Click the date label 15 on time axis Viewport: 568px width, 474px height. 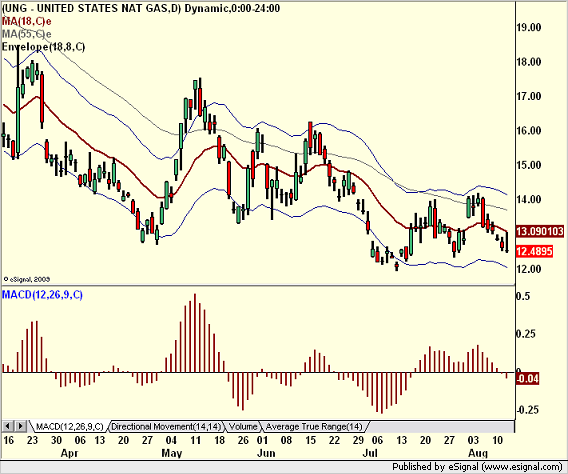(x=310, y=440)
